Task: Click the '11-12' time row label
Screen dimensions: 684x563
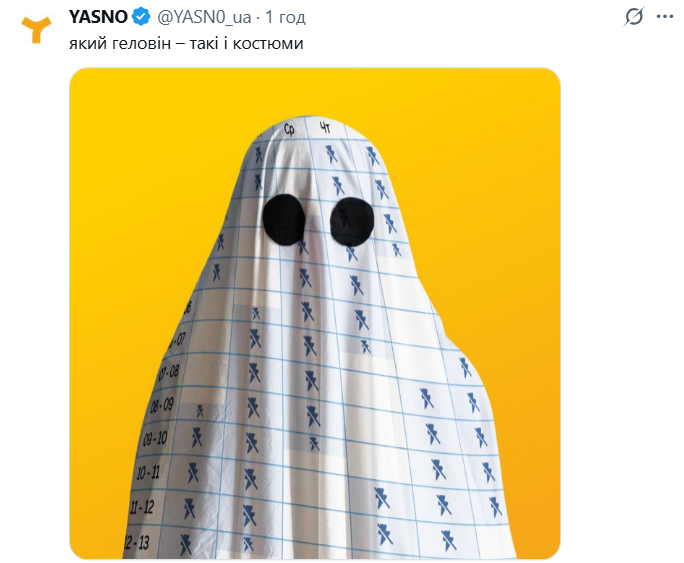Action: coord(142,507)
